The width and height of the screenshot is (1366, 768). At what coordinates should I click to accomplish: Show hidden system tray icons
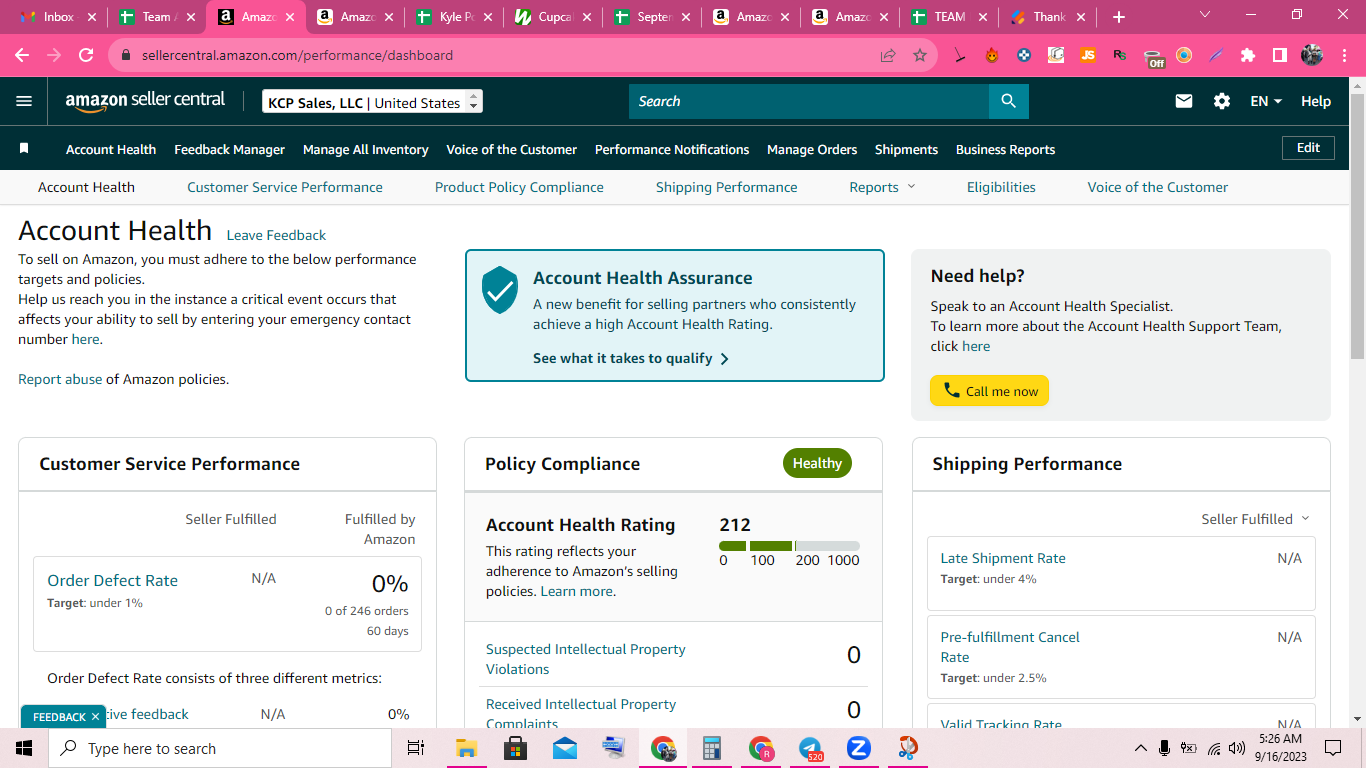point(1140,748)
